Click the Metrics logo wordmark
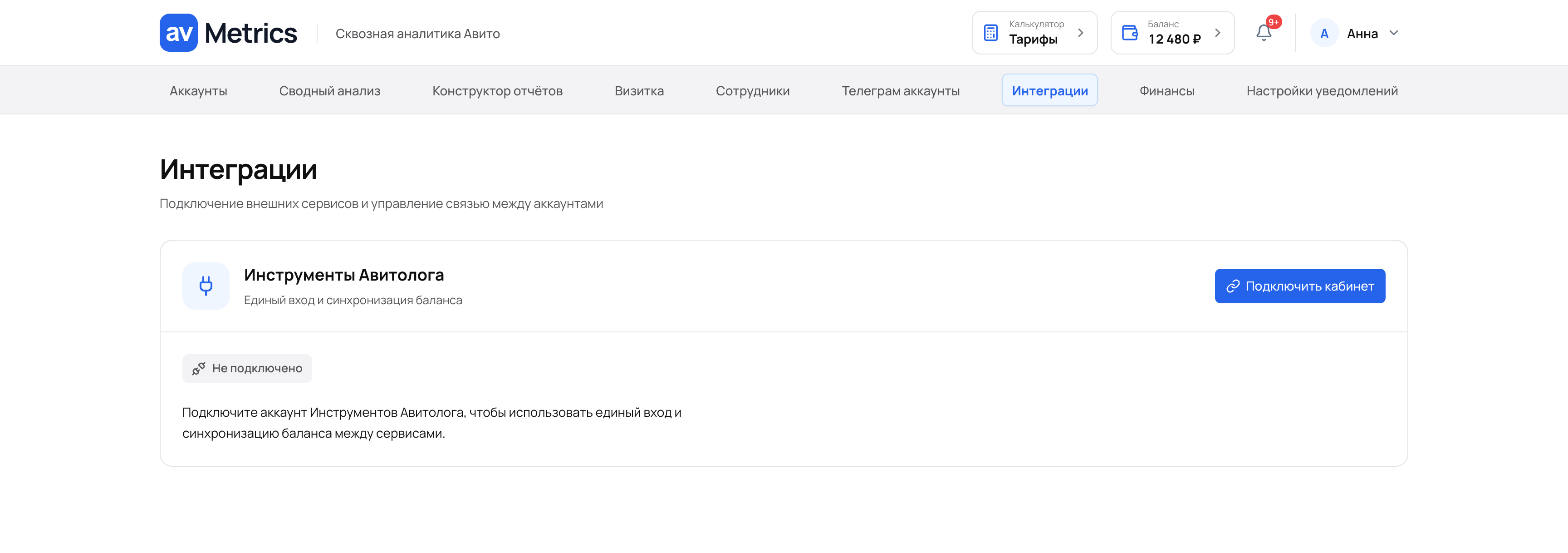Image resolution: width=1568 pixels, height=553 pixels. tap(251, 34)
